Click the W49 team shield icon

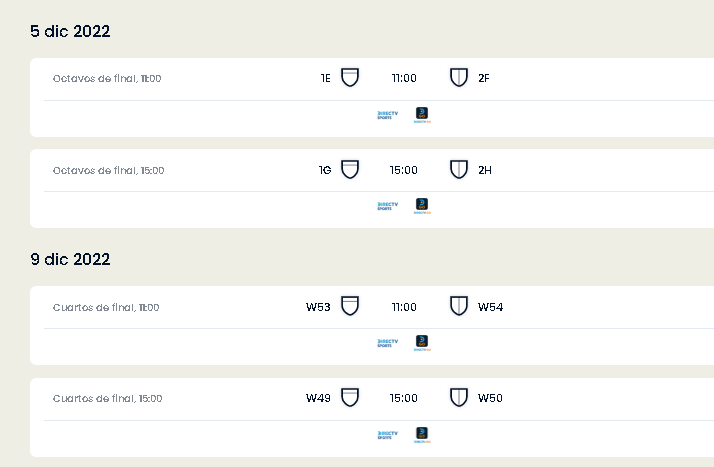(x=350, y=397)
